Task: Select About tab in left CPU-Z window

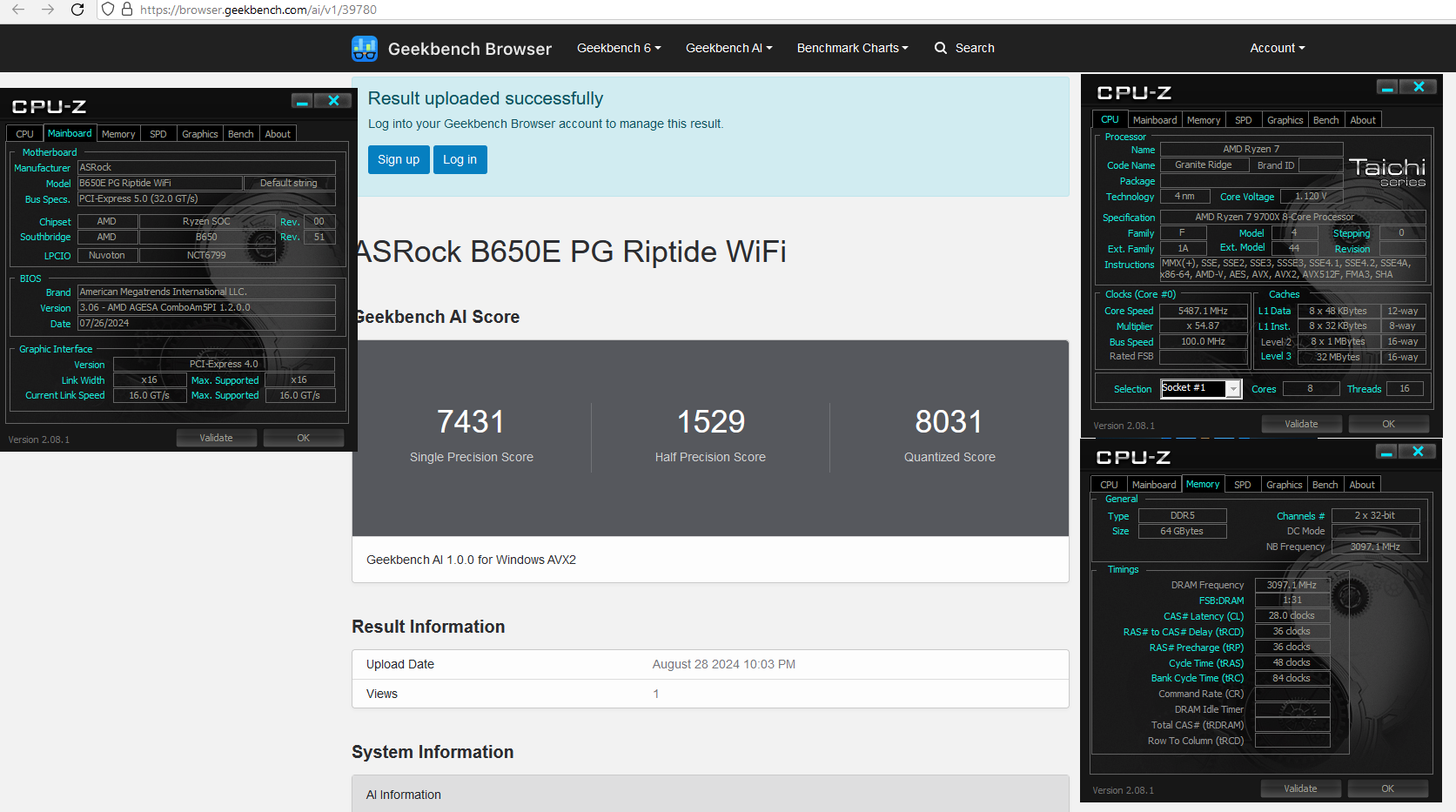Action: coord(278,134)
